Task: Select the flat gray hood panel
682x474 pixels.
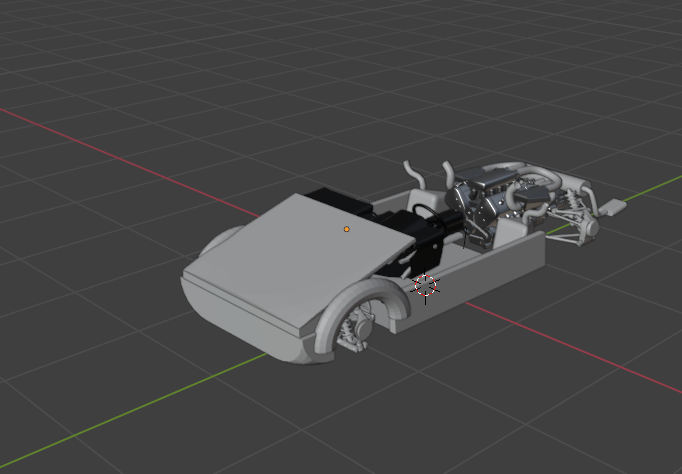Action: tap(300, 261)
